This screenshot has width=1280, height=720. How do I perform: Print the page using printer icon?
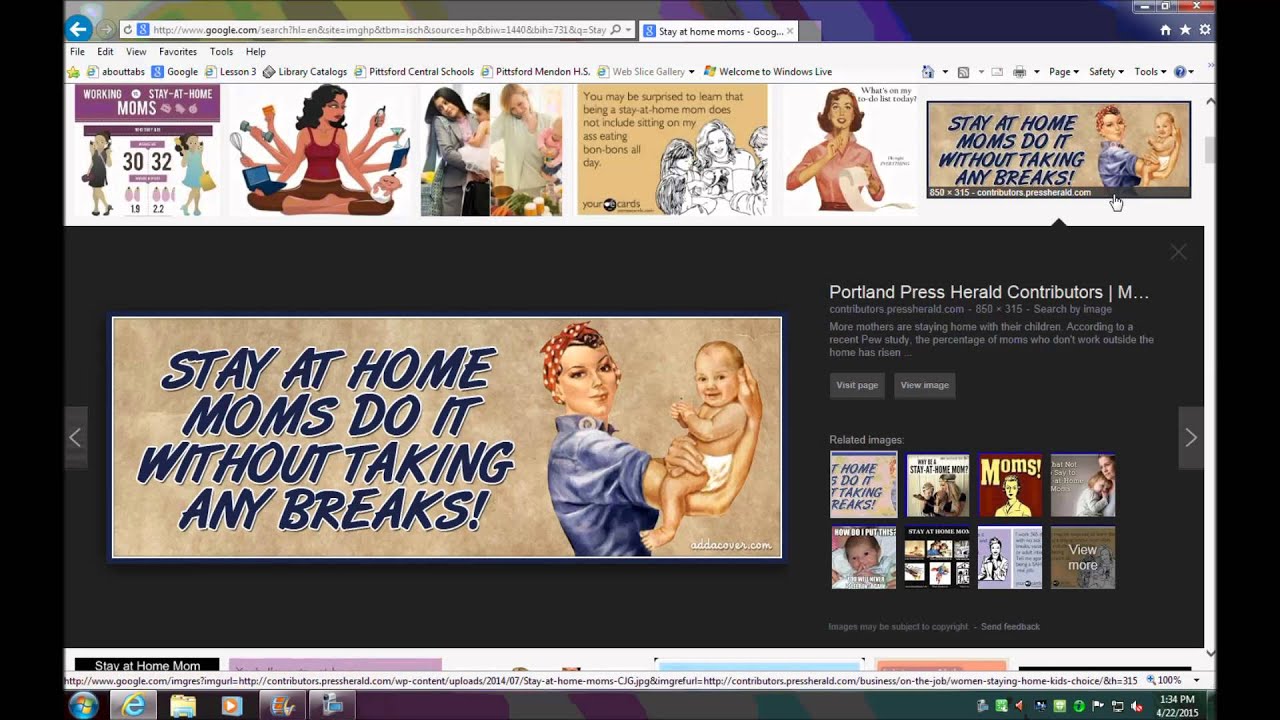coord(1019,72)
